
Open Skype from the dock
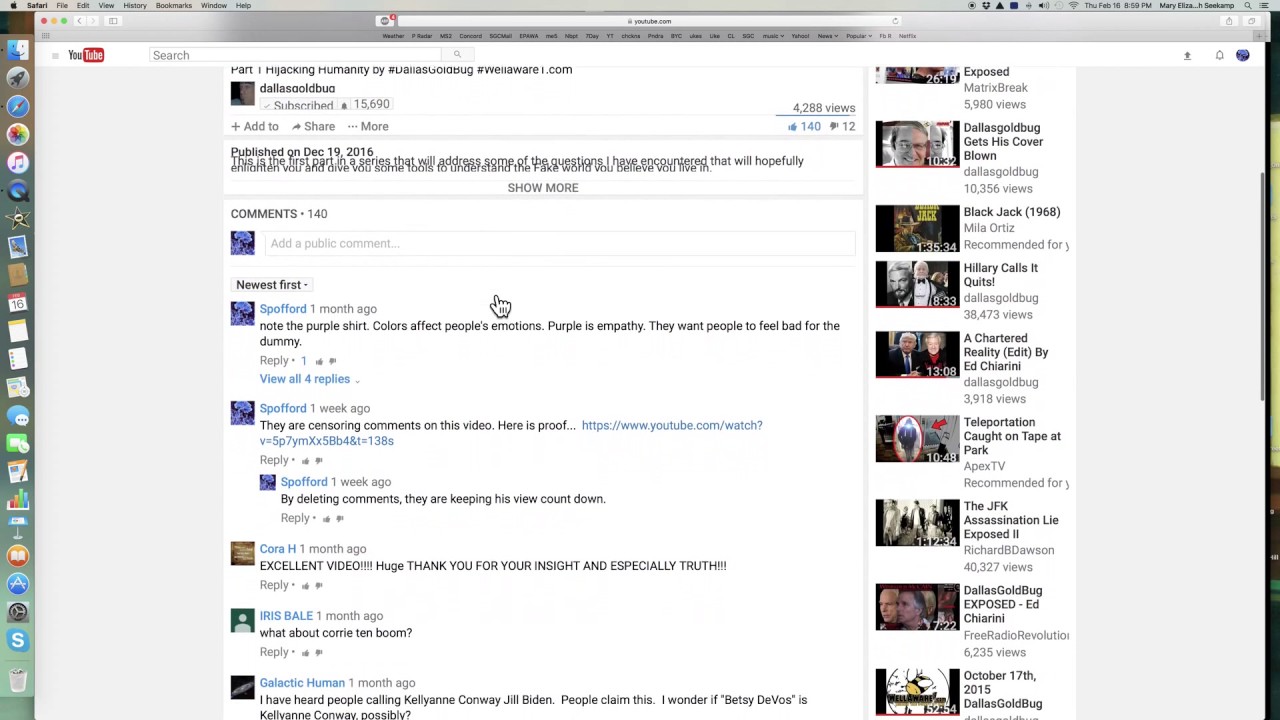click(x=17, y=640)
